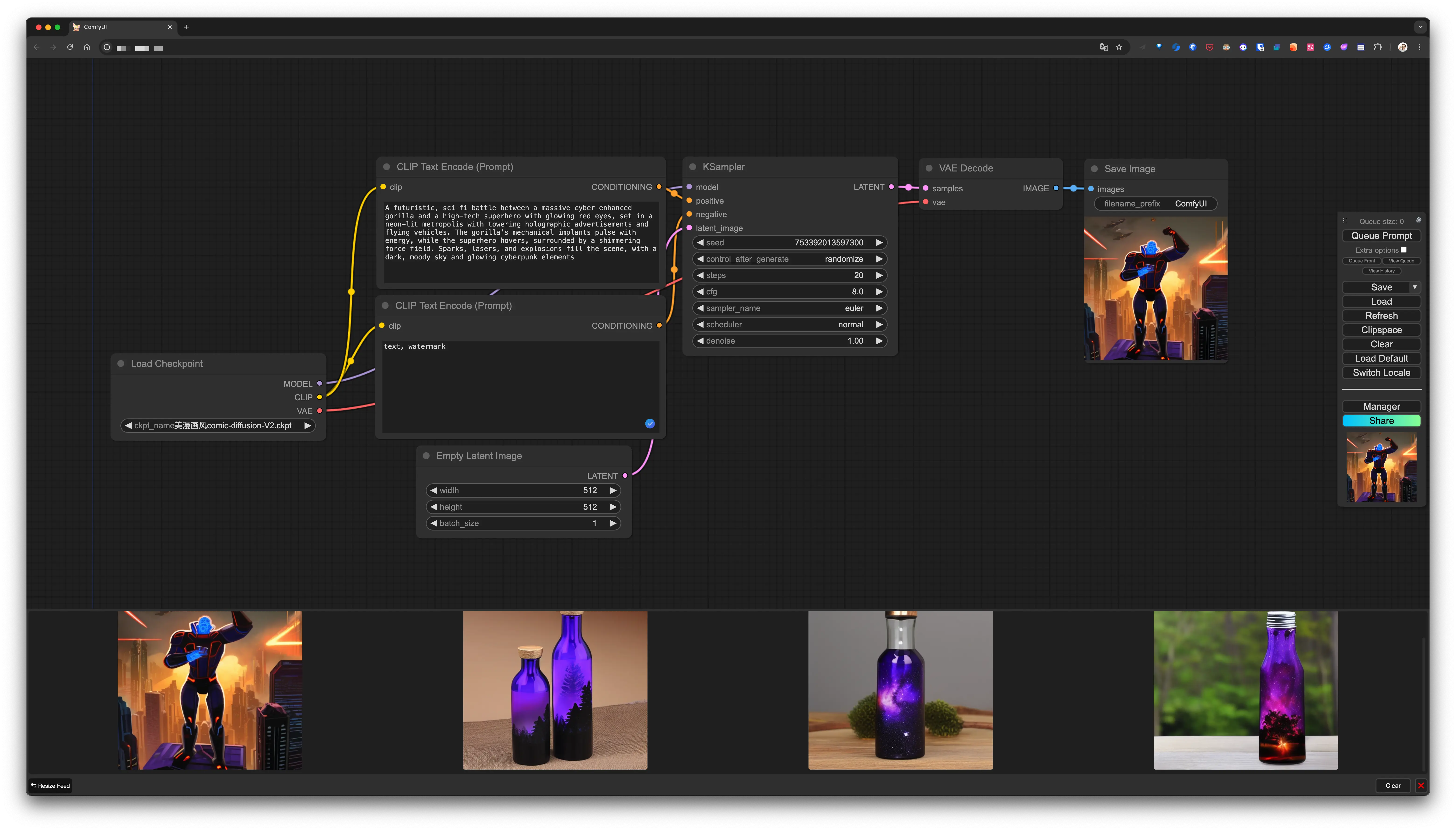Click the Resize Feed icon button
Viewport: 1456px width, 830px height.
(x=50, y=785)
